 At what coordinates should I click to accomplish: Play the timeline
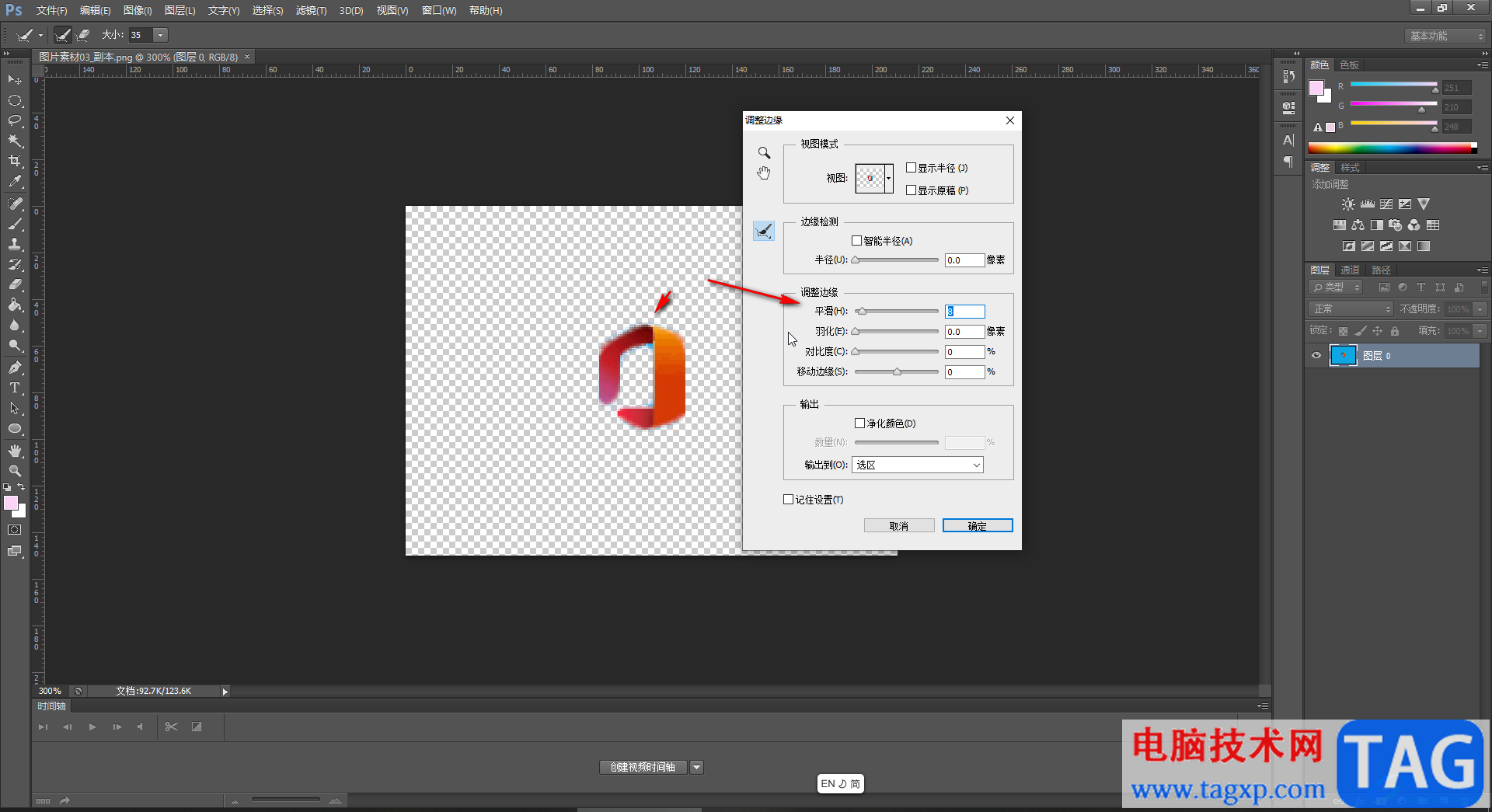(92, 727)
